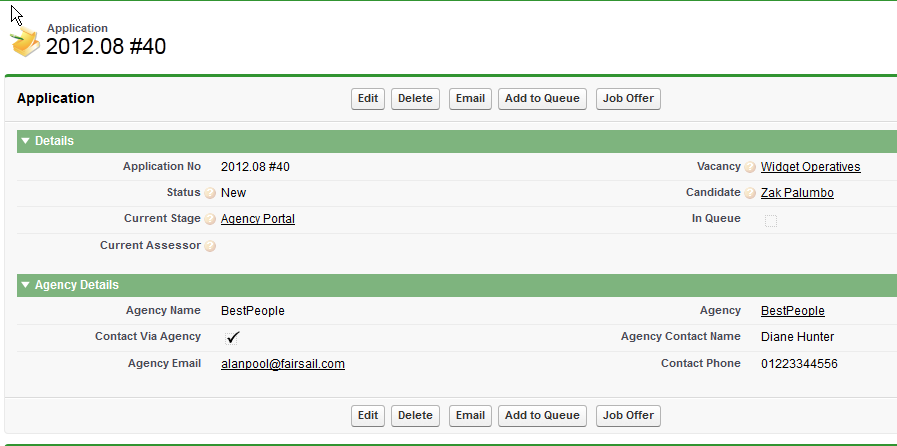The width and height of the screenshot is (897, 446).
Task: Open the Zak Palumbo candidate link
Action: pos(797,193)
